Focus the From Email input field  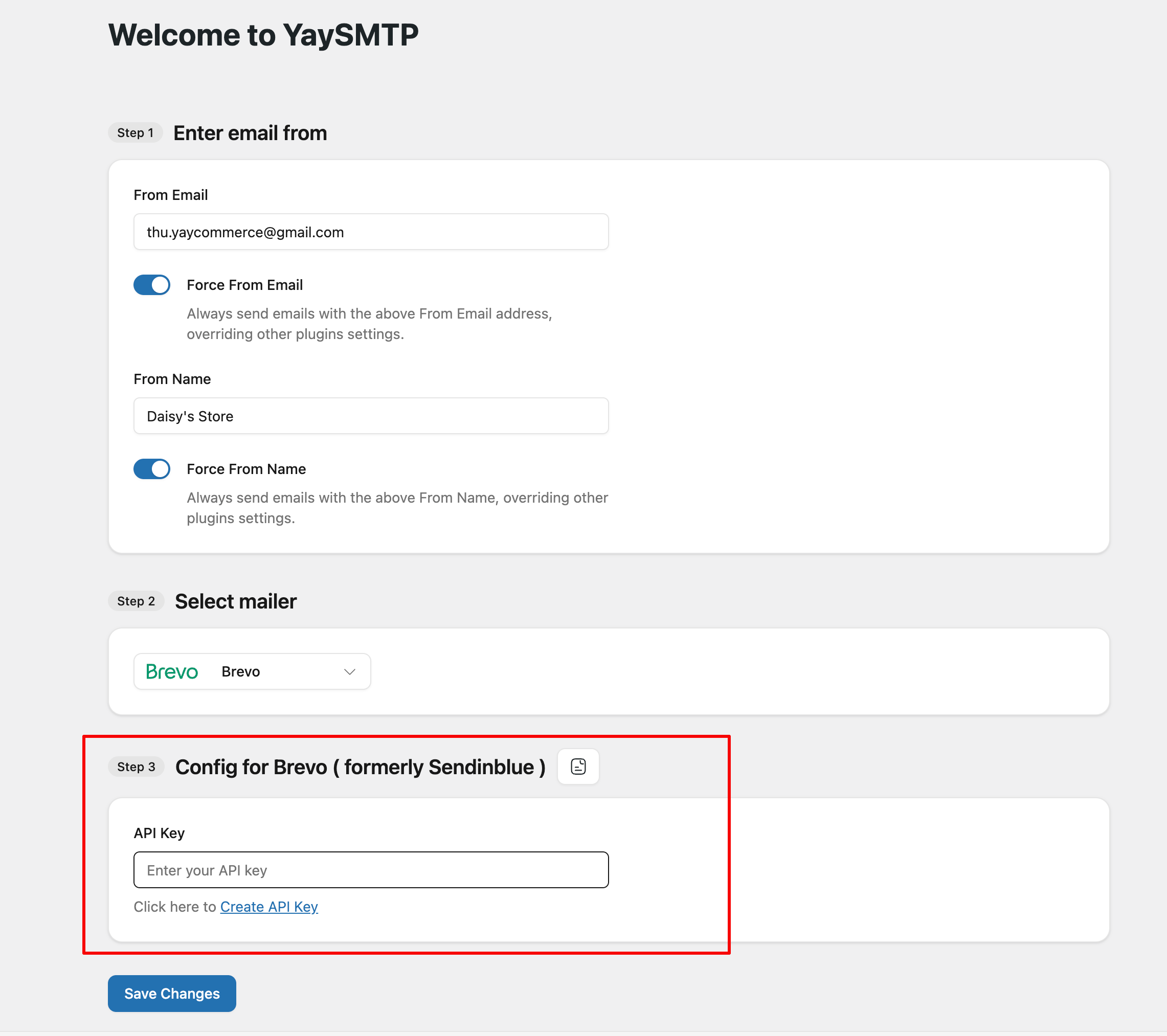point(371,232)
